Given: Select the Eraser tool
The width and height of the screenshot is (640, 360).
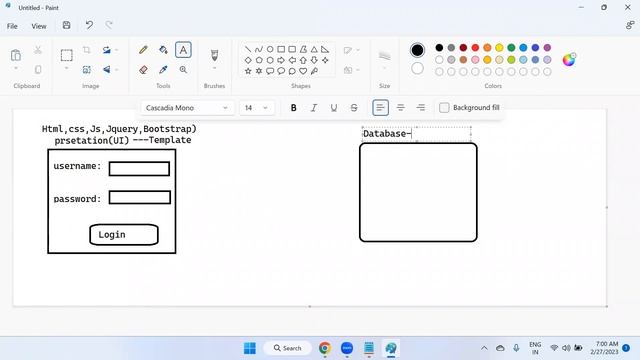Looking at the screenshot, I should 143,70.
